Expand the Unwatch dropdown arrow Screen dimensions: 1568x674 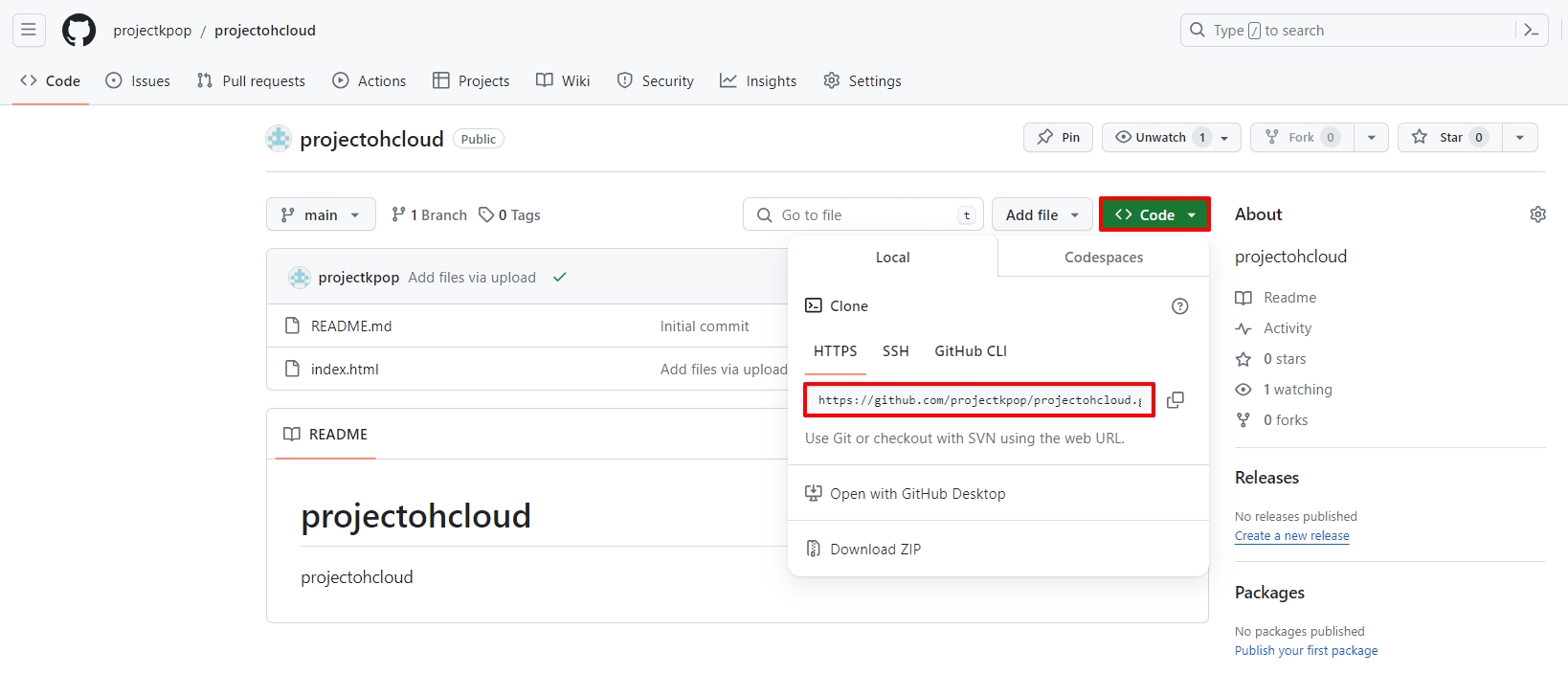[1224, 137]
